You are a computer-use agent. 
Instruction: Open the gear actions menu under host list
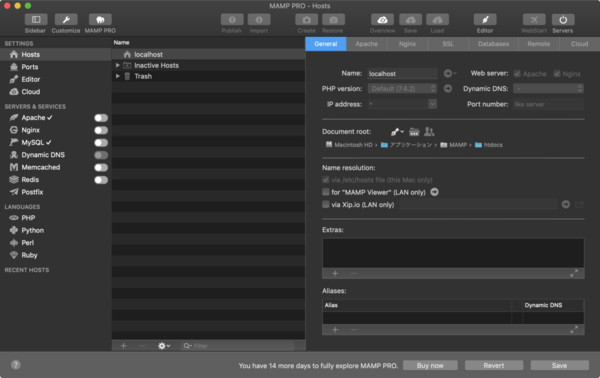pyautogui.click(x=164, y=346)
